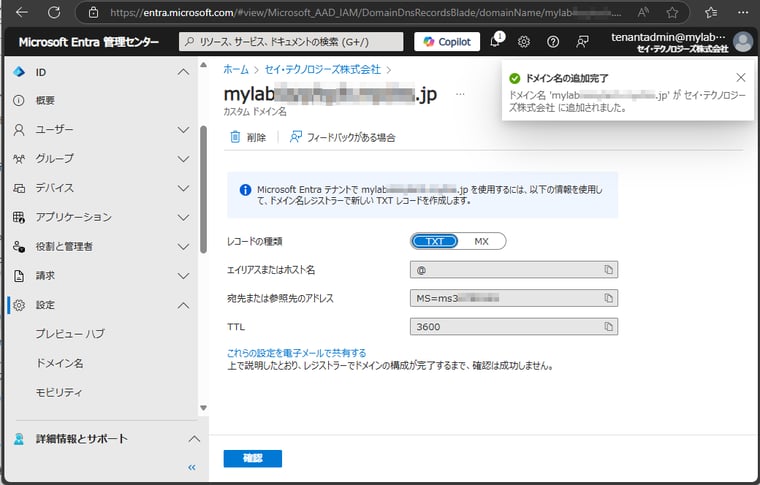Expand the ユーザー menu
Image resolution: width=760 pixels, height=485 pixels.
pyautogui.click(x=183, y=130)
